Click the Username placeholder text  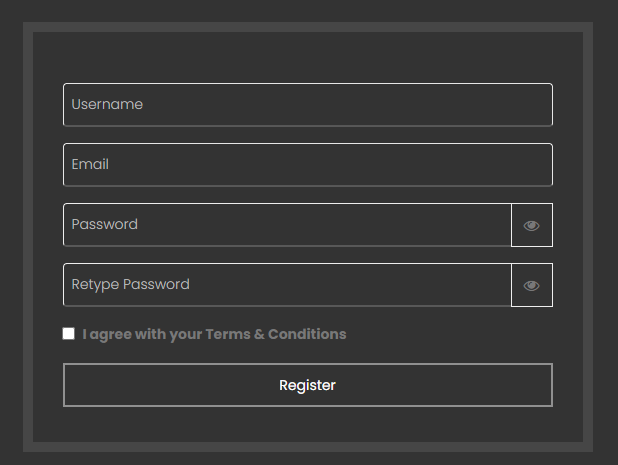pos(107,104)
